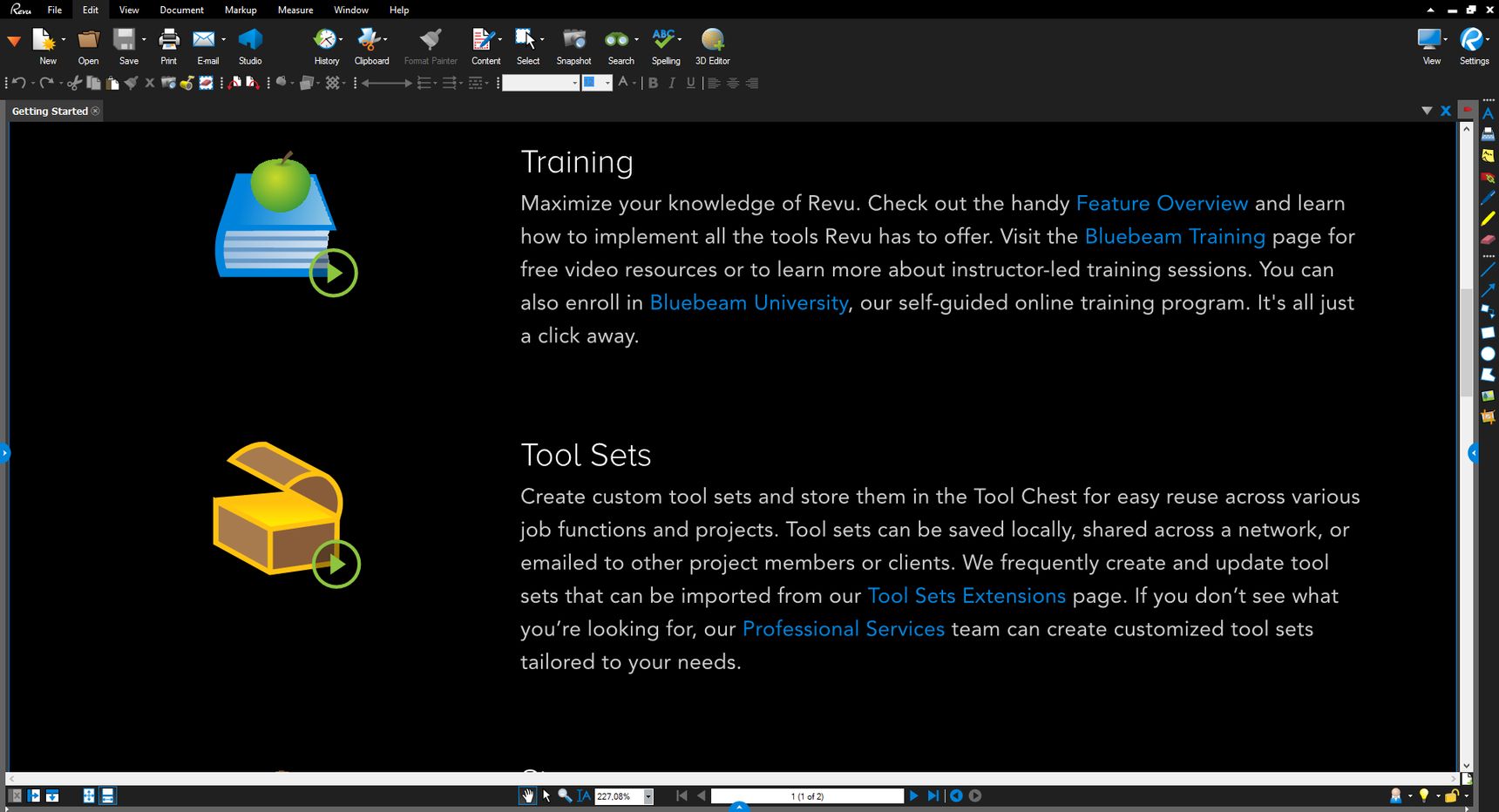Click the E-mail envelope icon
Viewport: 1499px width, 812px height.
[204, 39]
